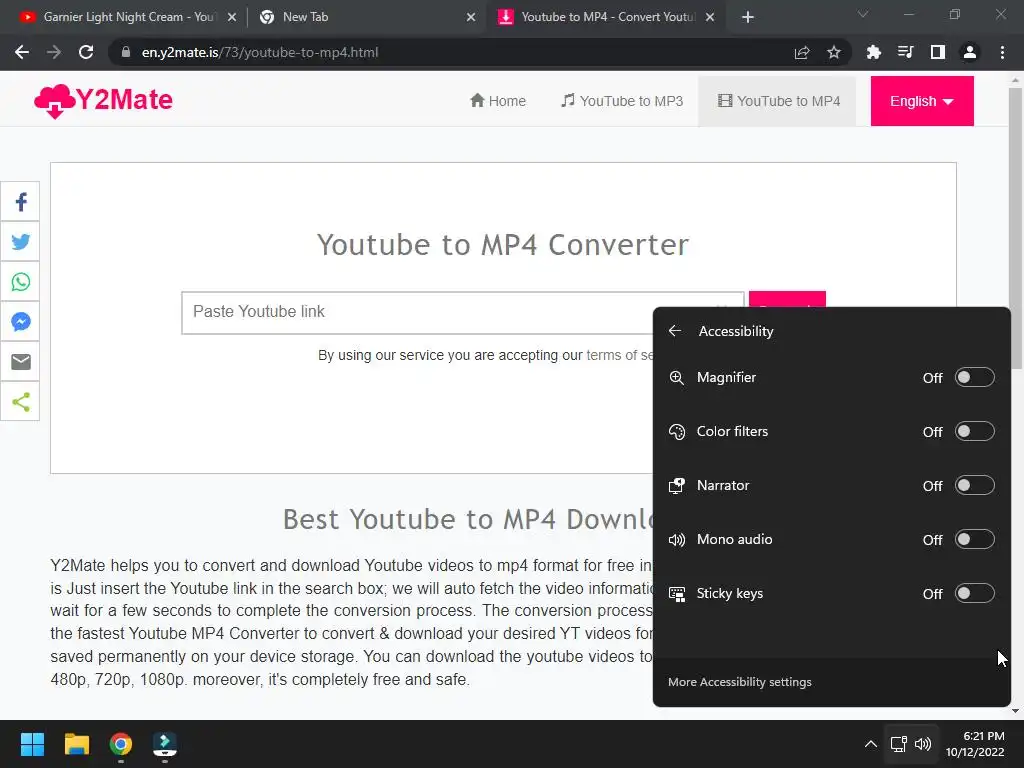This screenshot has height=768, width=1024.
Task: Open the terms of service link
Action: [618, 355]
